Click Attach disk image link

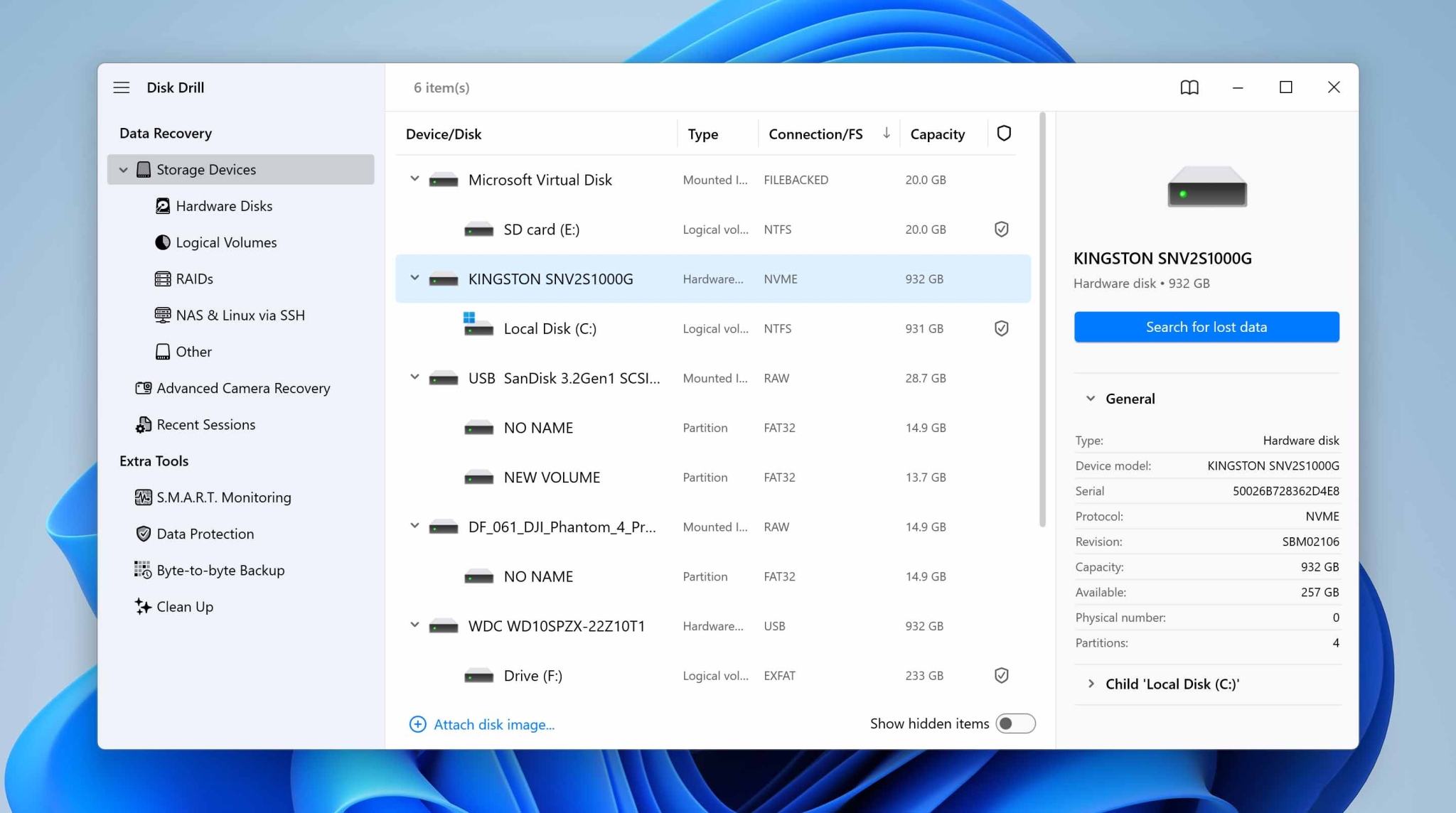493,724
